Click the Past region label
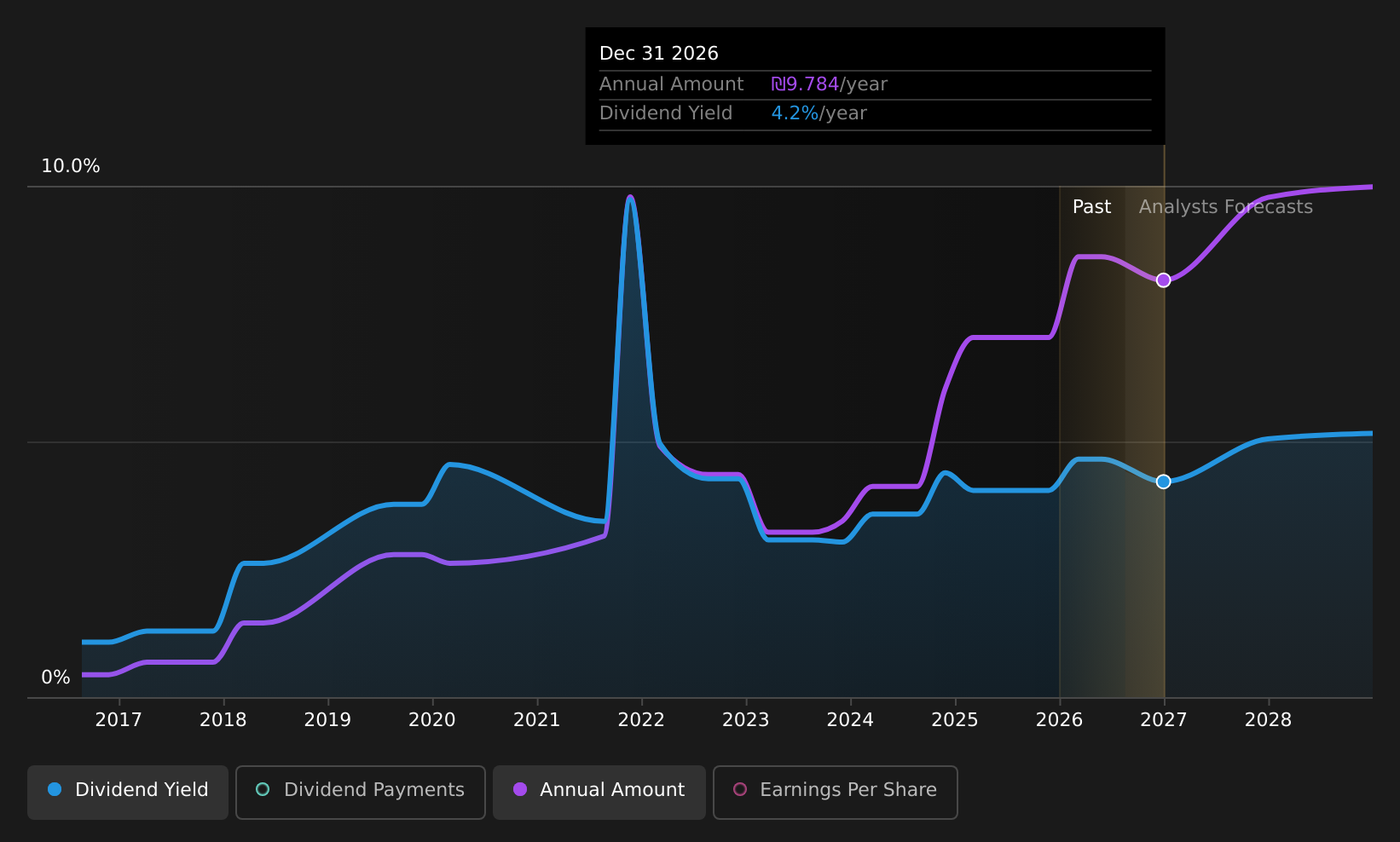 1091,207
